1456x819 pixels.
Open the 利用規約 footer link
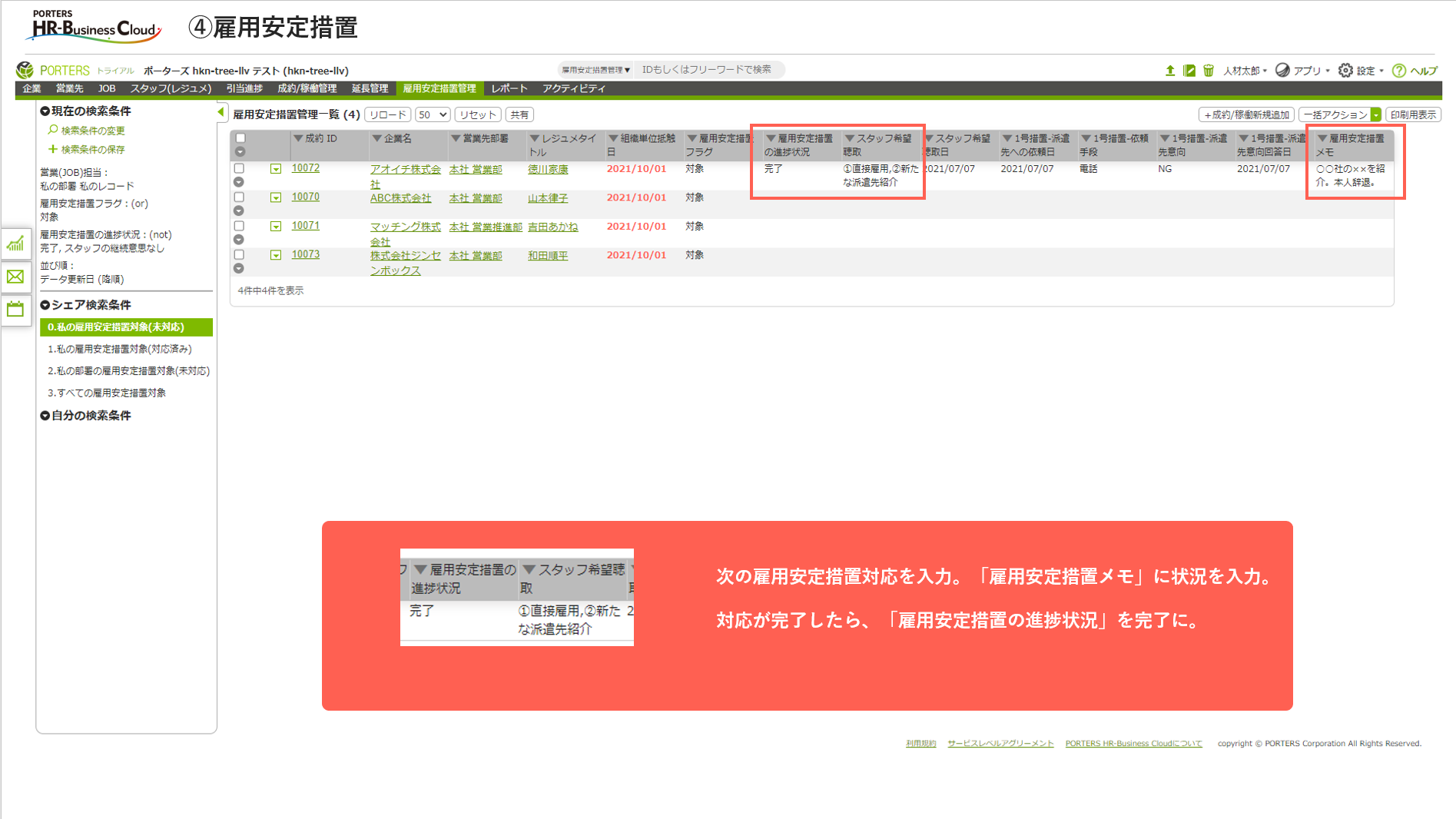[920, 743]
